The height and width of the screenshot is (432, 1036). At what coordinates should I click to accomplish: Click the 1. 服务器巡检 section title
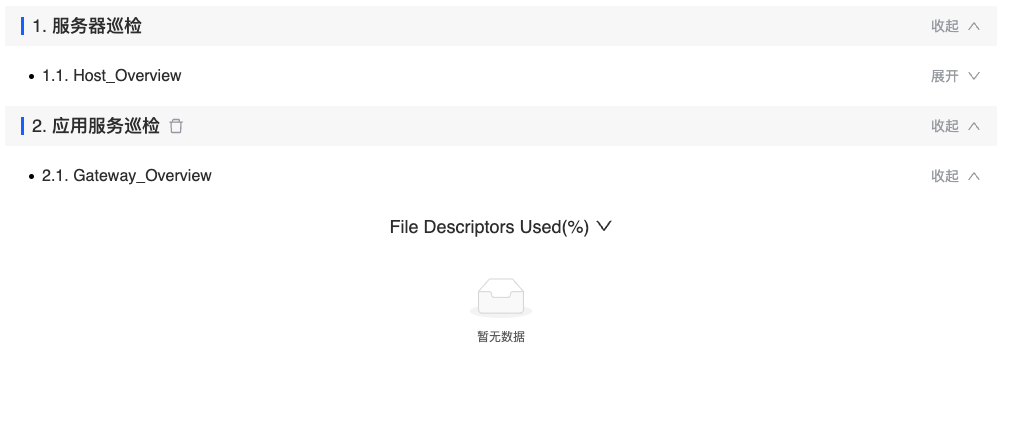pos(87,26)
